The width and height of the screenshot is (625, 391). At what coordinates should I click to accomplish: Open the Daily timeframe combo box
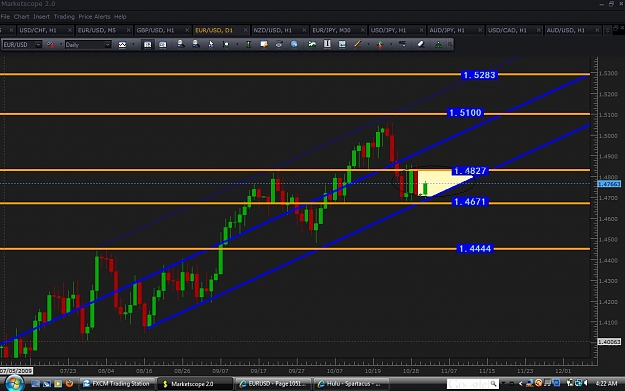(x=88, y=45)
